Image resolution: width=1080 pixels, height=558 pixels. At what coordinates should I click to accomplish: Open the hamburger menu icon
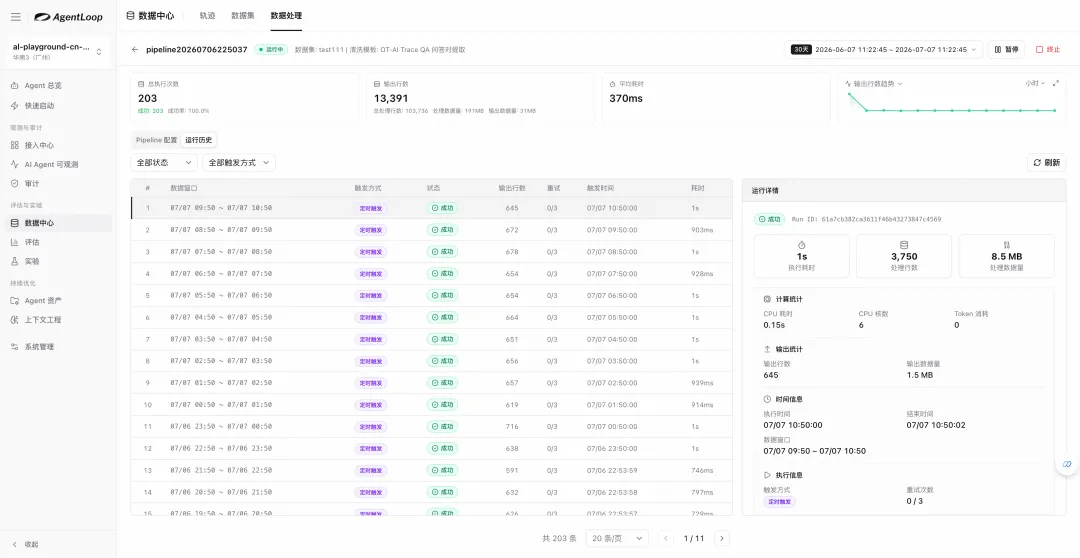pyautogui.click(x=16, y=17)
